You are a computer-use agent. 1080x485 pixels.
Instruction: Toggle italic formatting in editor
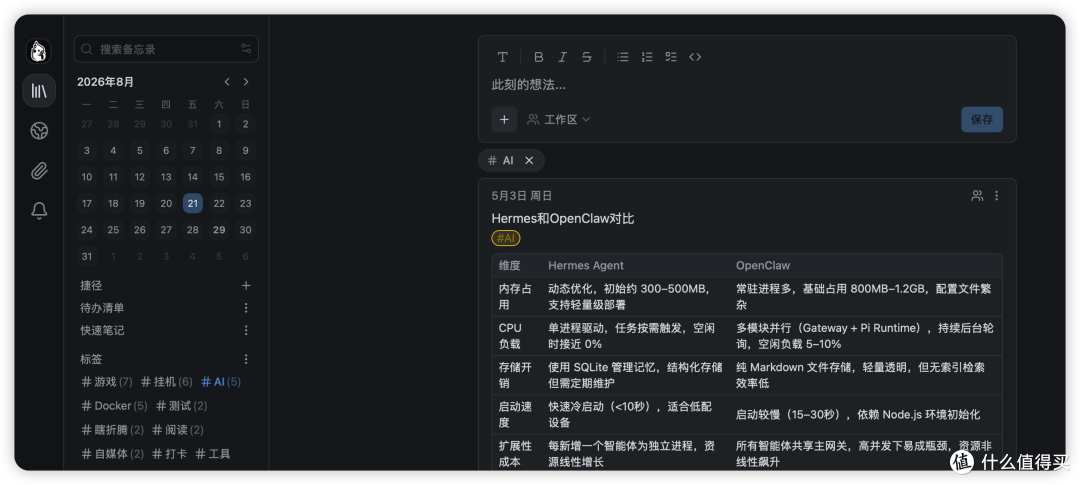tap(562, 57)
